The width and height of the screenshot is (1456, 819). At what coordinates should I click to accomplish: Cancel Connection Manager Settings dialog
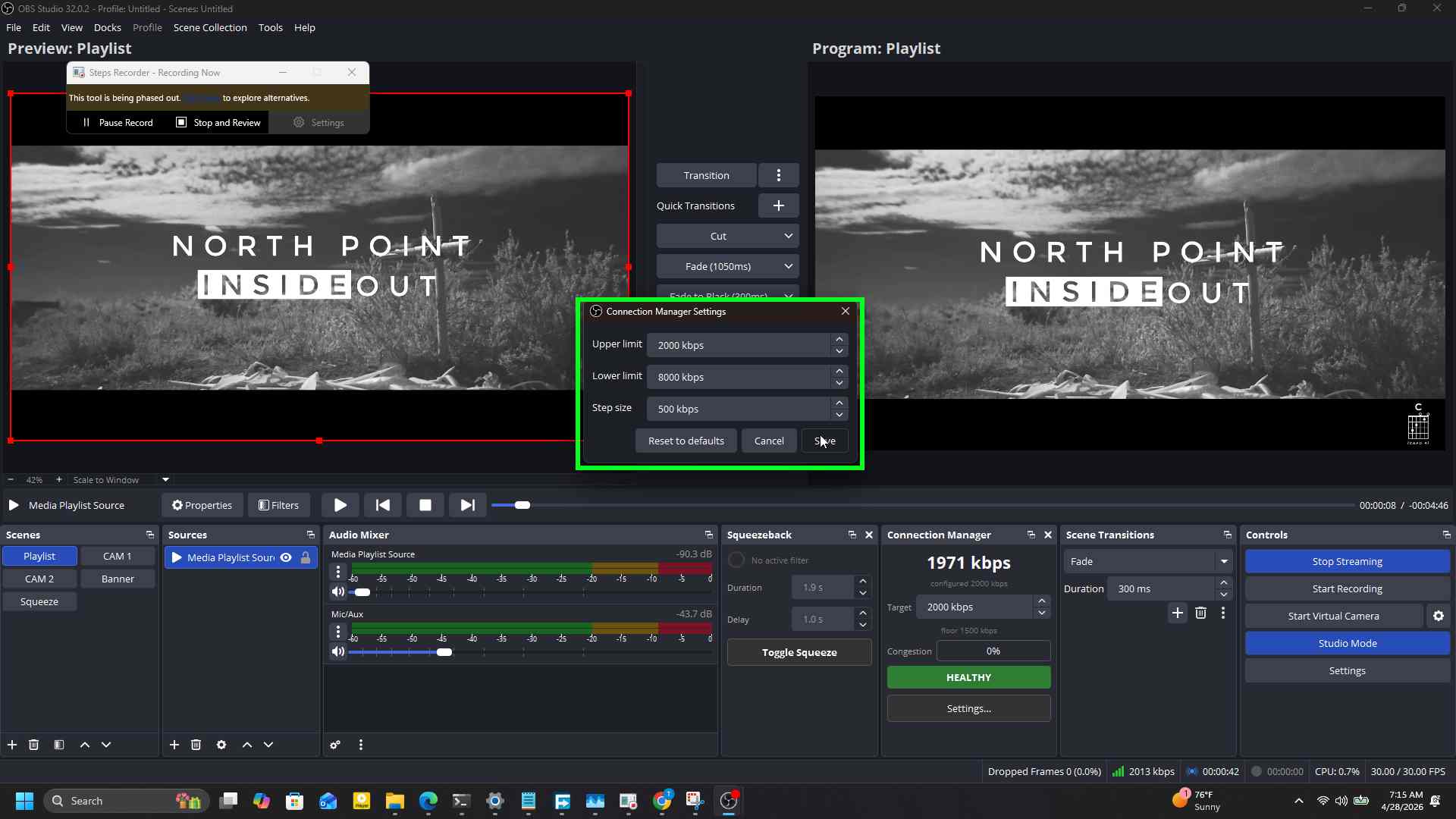coord(769,441)
